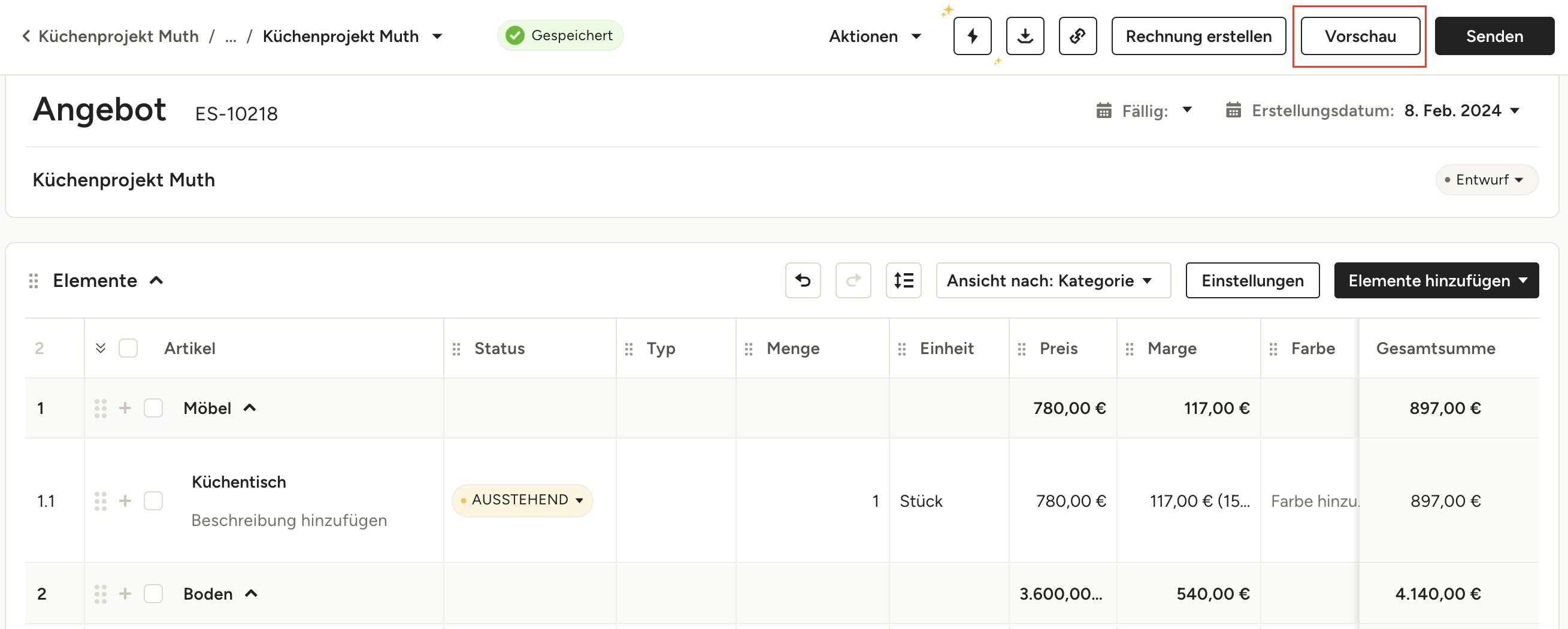The width and height of the screenshot is (1568, 629).
Task: Click the redo arrow icon
Action: 853,280
